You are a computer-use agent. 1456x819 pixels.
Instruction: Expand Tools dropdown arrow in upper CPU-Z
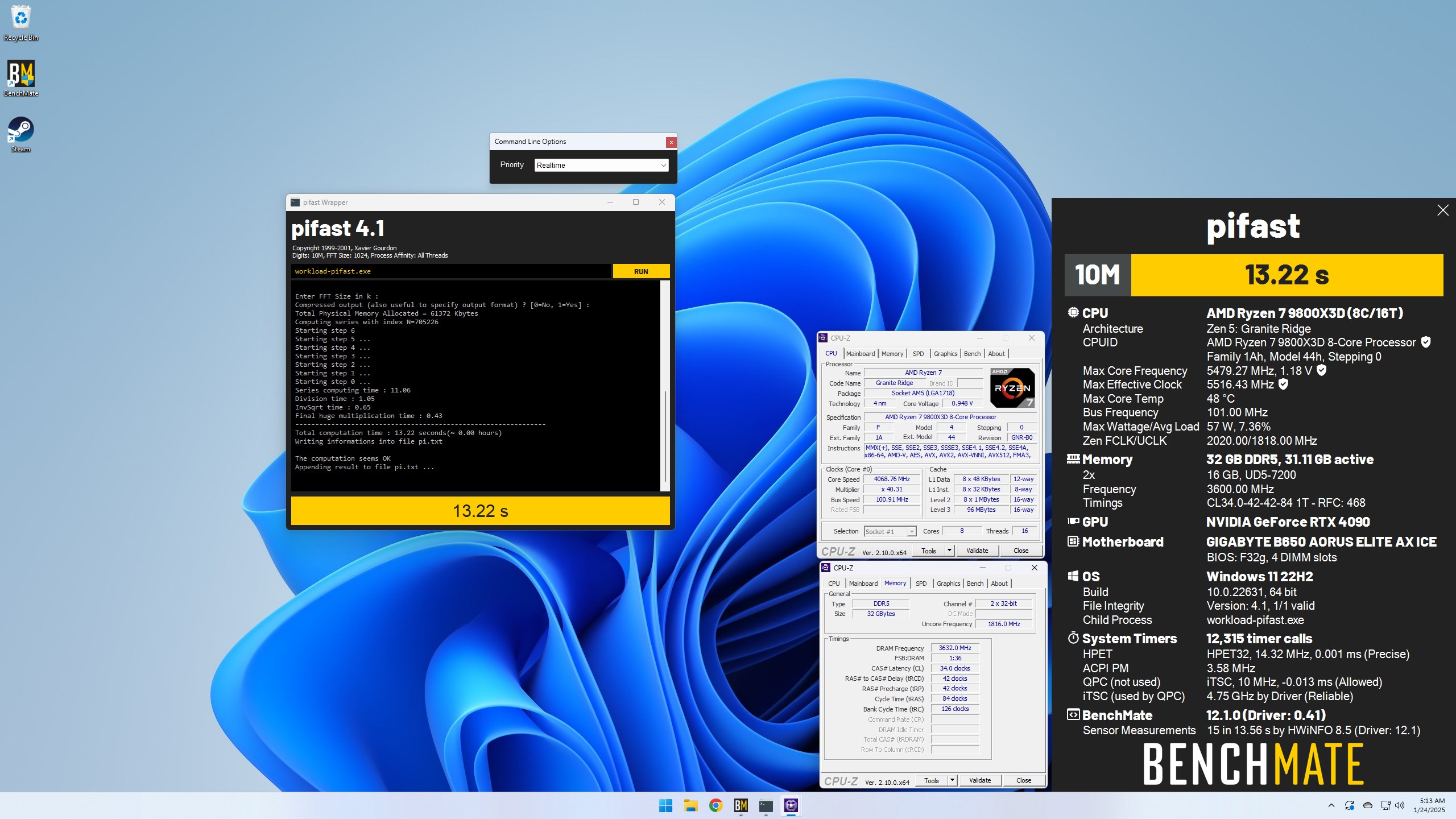tap(949, 551)
